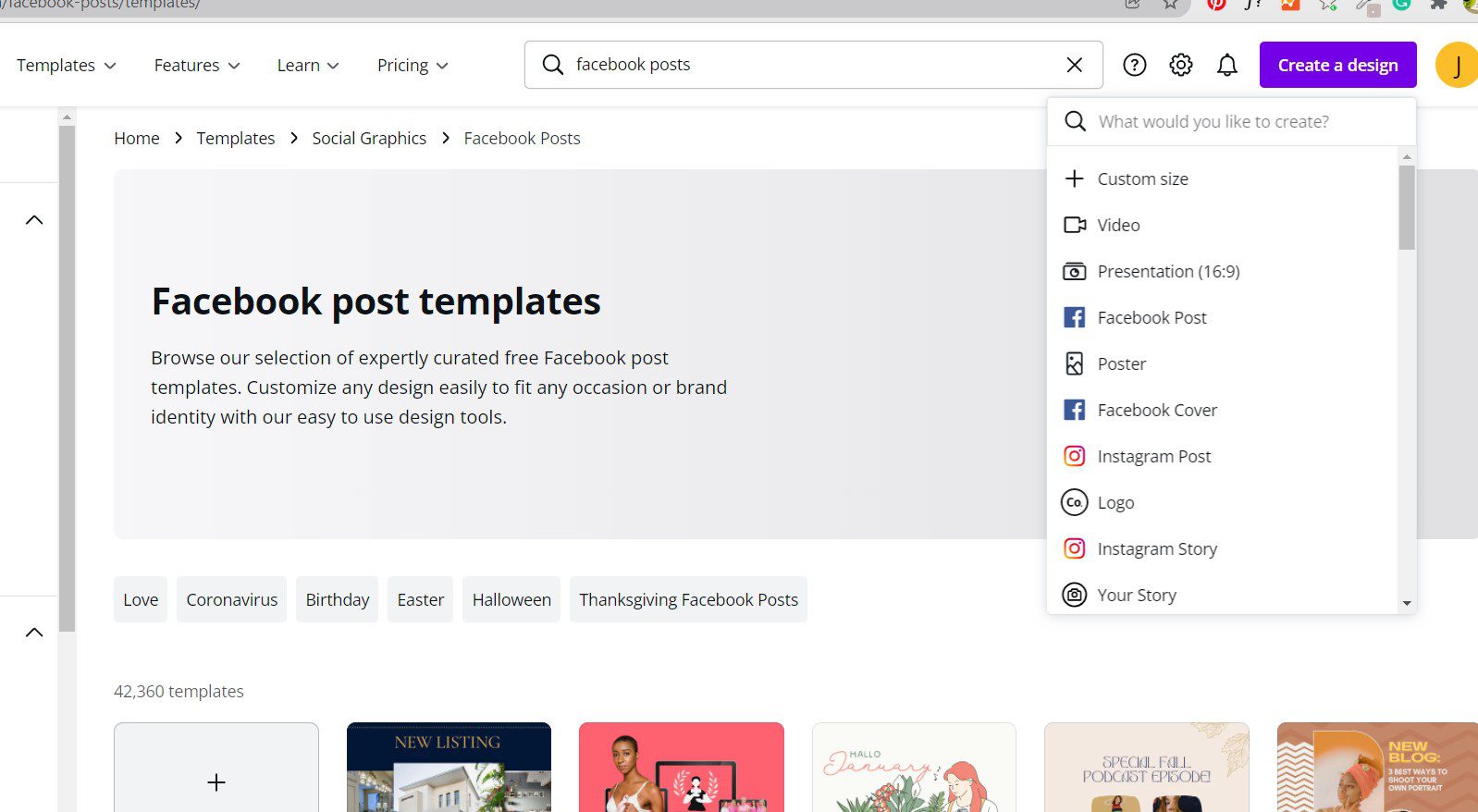The image size is (1478, 812).
Task: Click the Pinterest extension icon in browser
Action: point(1216,4)
